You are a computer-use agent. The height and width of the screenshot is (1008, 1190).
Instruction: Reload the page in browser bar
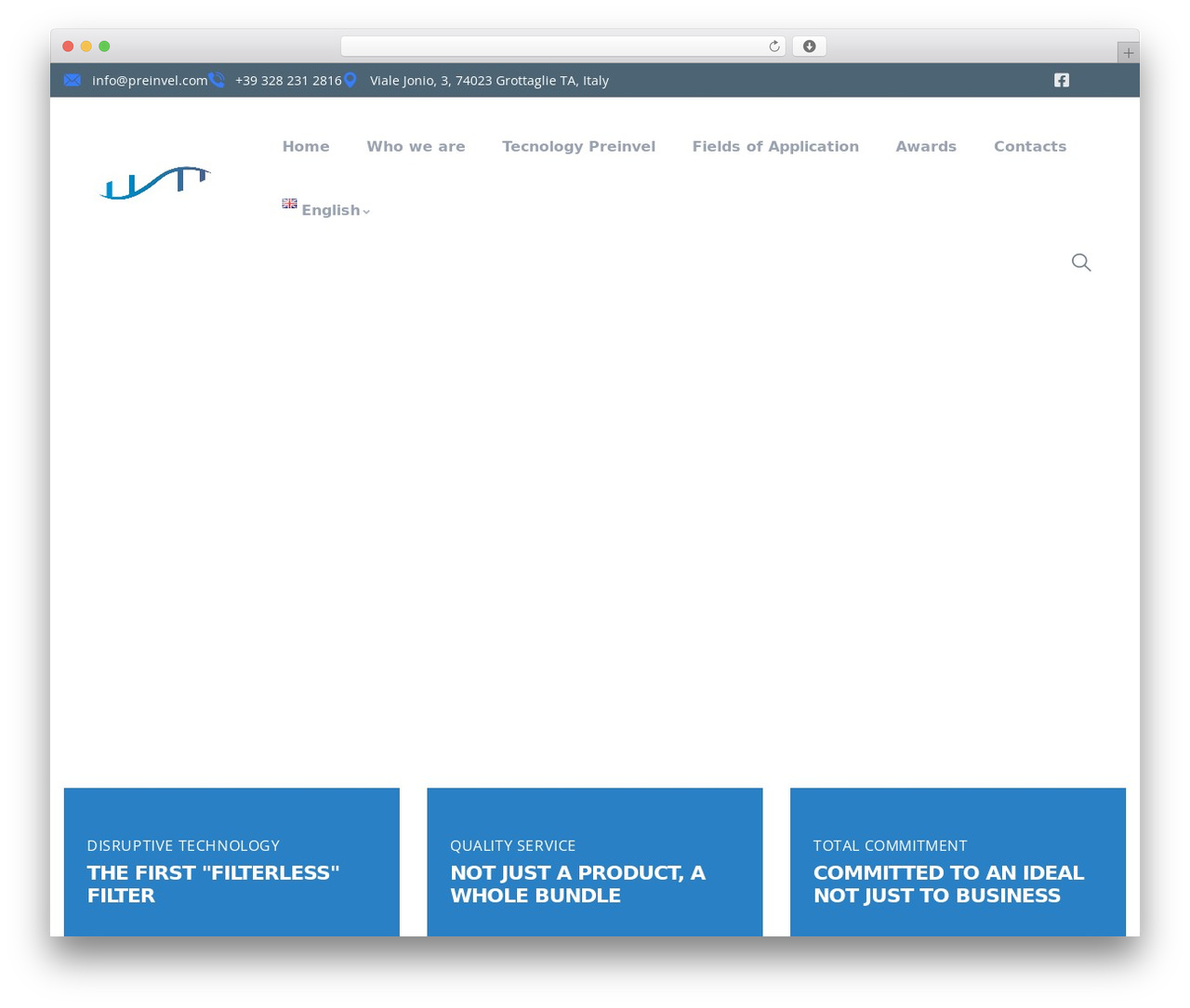(774, 46)
